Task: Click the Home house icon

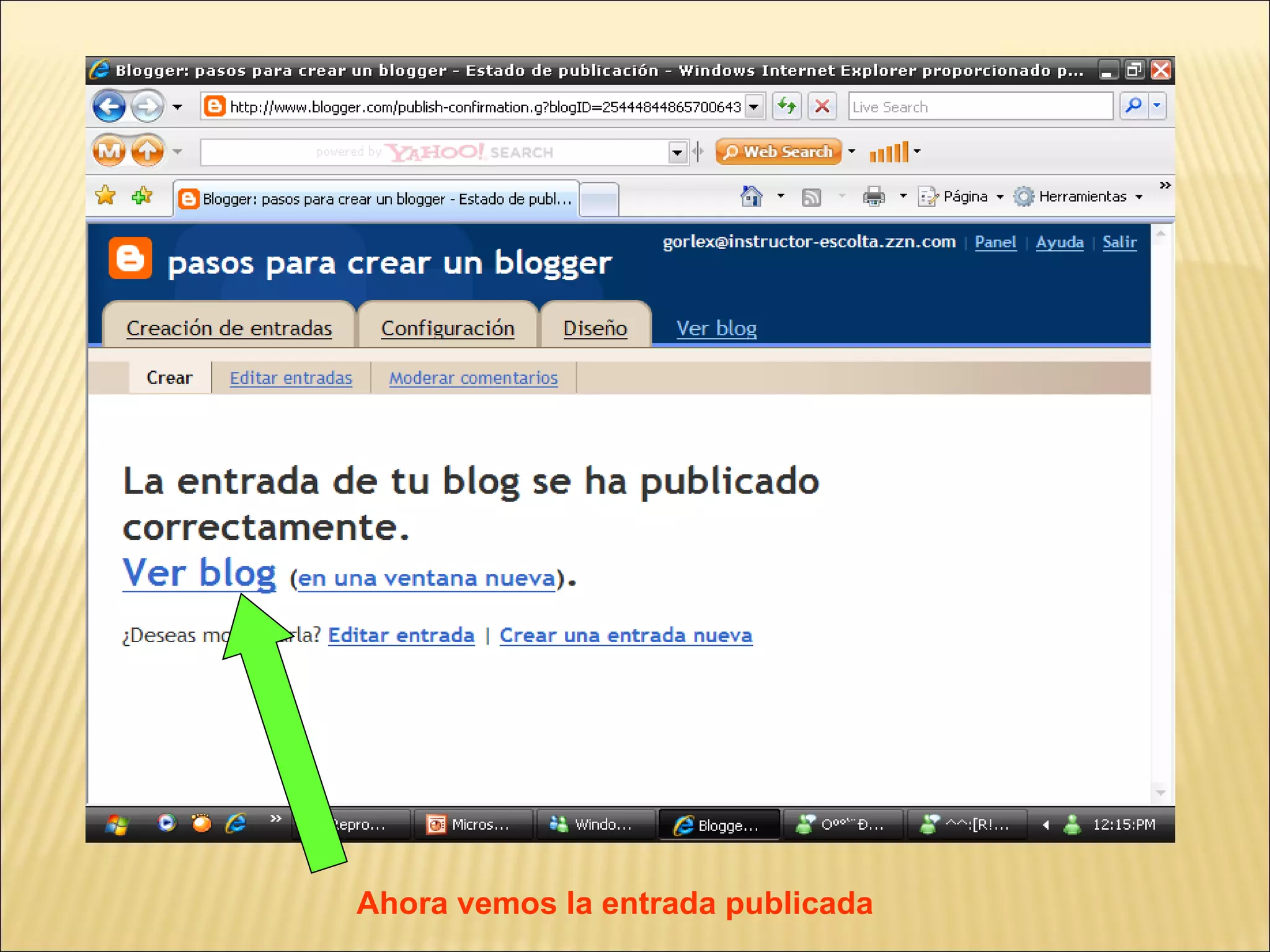Action: pyautogui.click(x=751, y=196)
